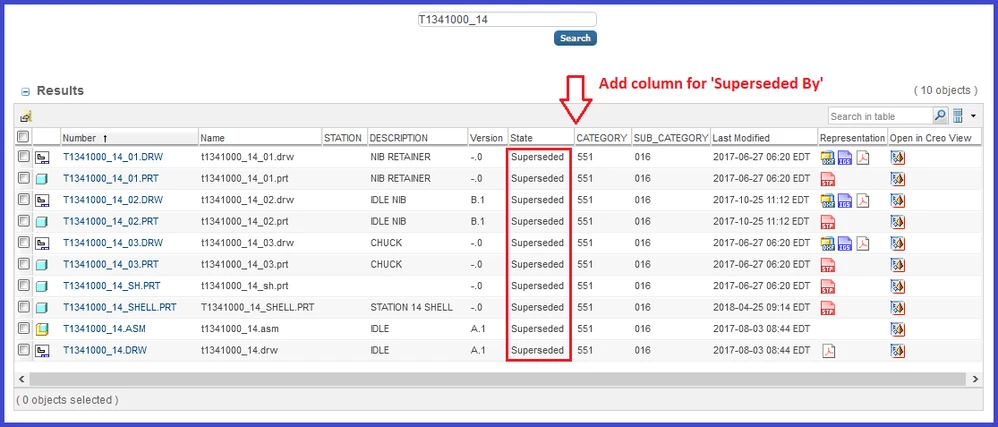Check the box for T1341000_14_03.DRW
Viewport: 998px width, 427px height.
(24, 242)
